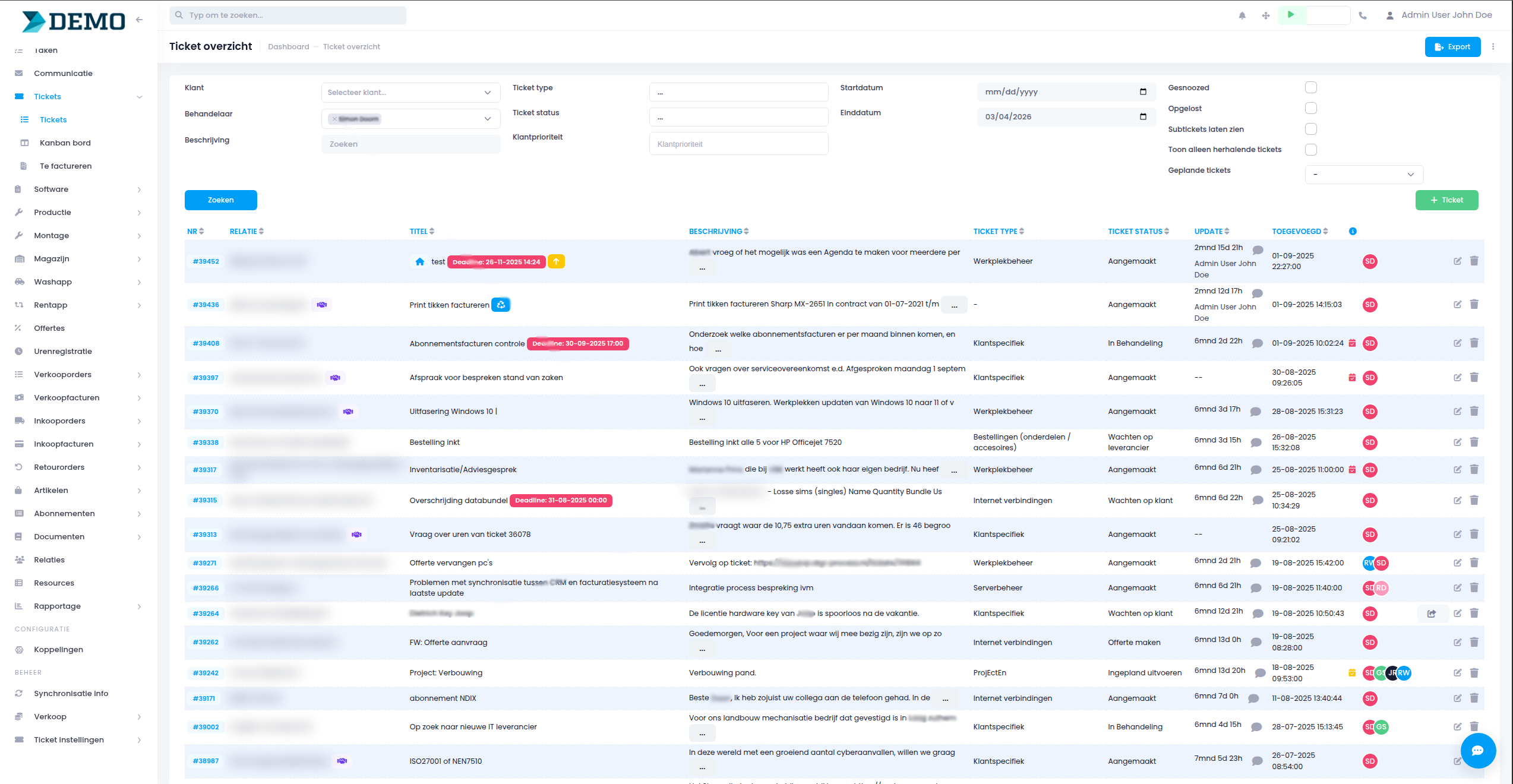This screenshot has width=1513, height=784.
Task: Open Kanban bord in sidebar
Action: pos(65,143)
